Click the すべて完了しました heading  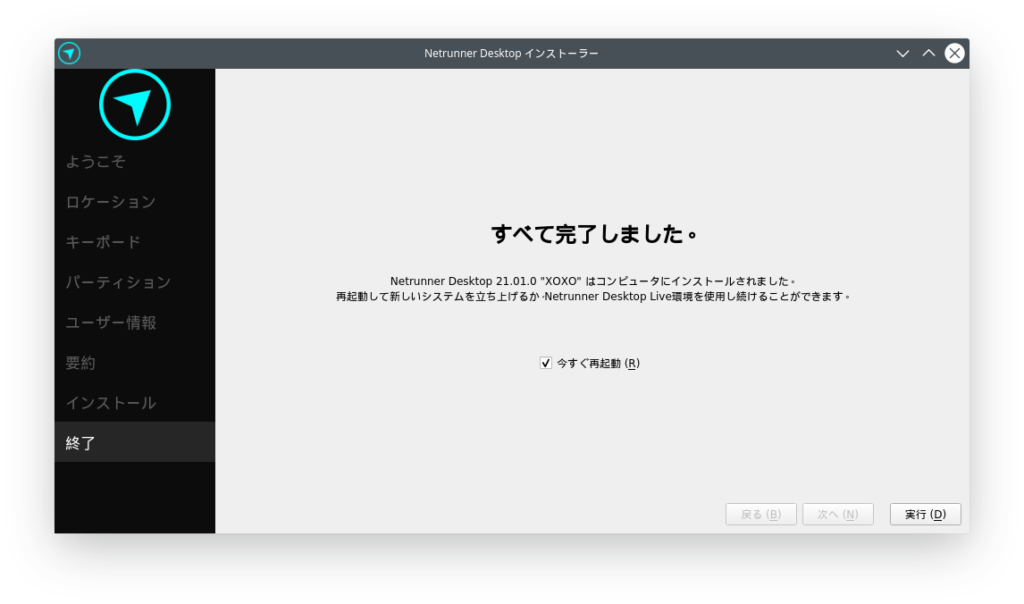click(593, 235)
